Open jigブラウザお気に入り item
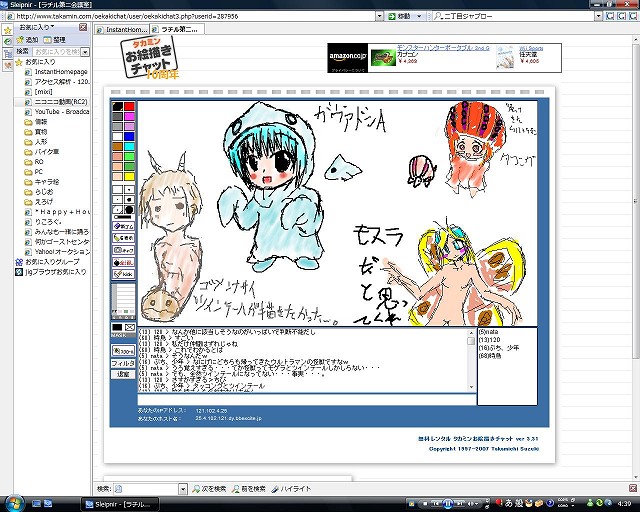The width and height of the screenshot is (640, 512). coord(51,272)
